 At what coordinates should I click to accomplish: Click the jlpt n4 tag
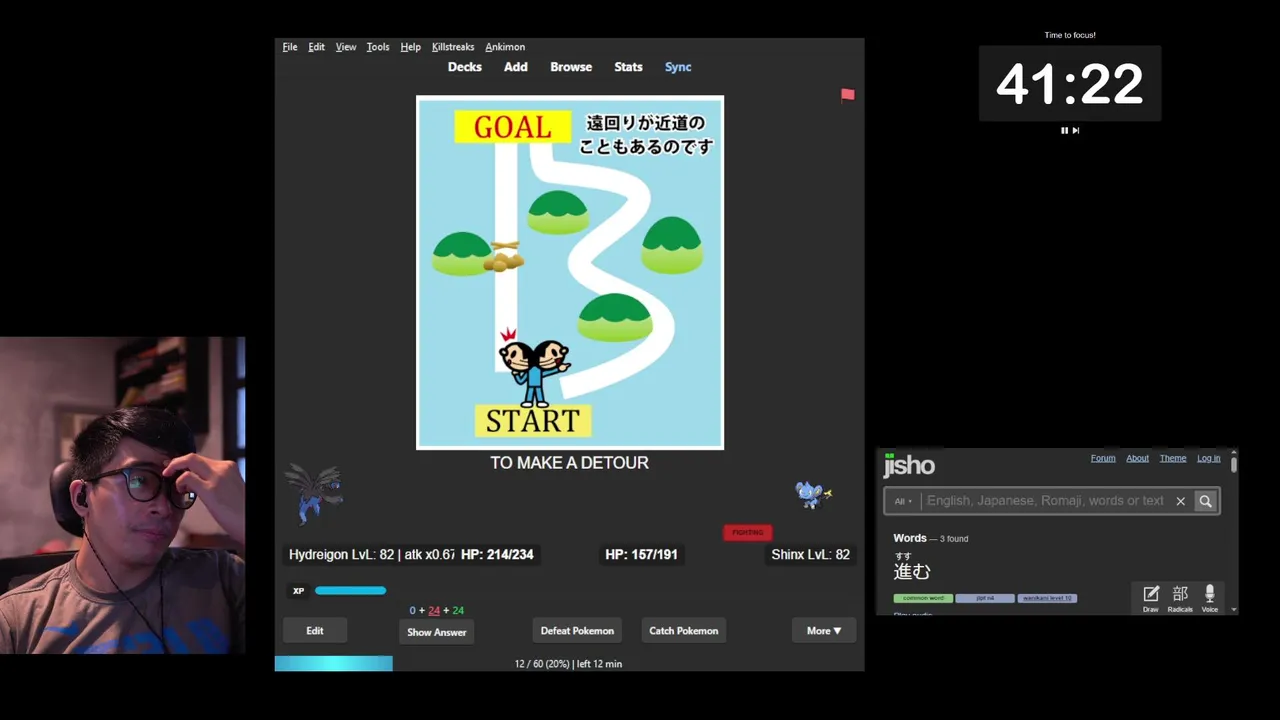tap(985, 598)
